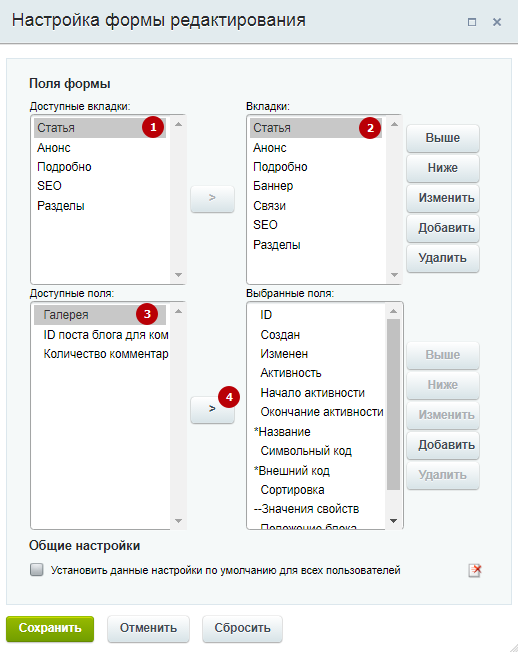518x653 pixels.
Task: Click the disabled arrow button between tab lists
Action: (x=212, y=198)
